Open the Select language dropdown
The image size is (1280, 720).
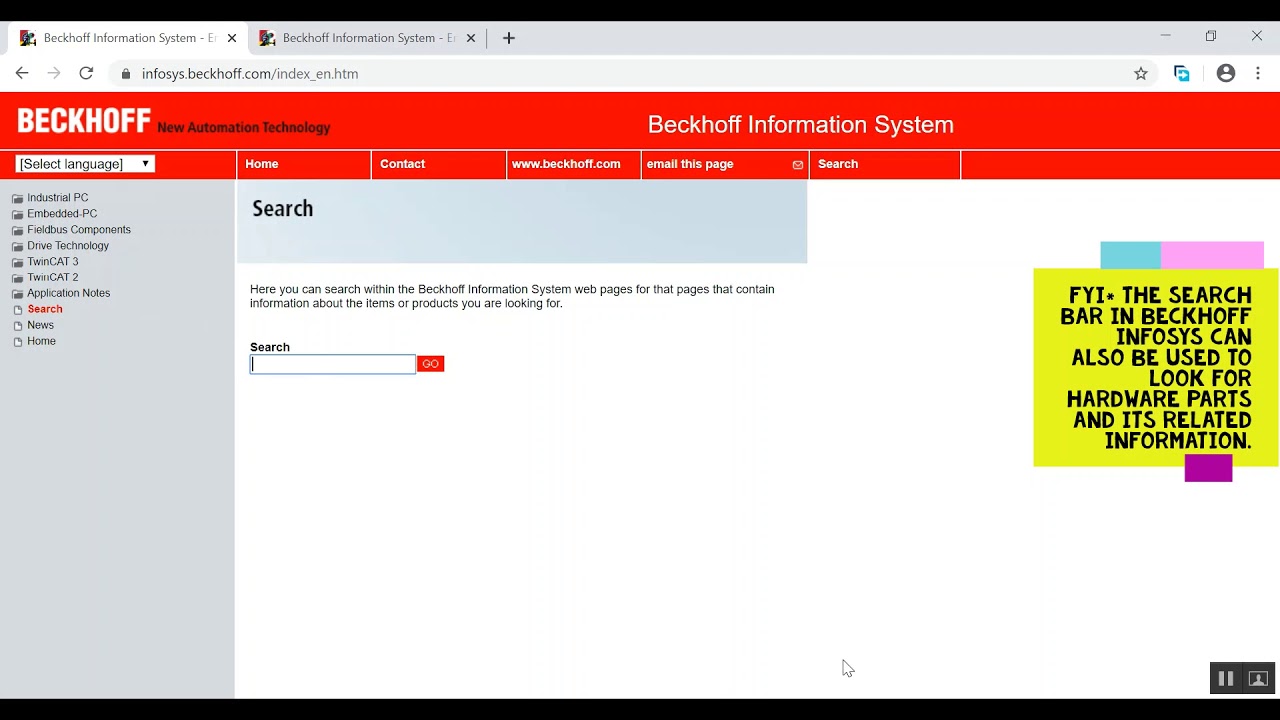click(85, 164)
